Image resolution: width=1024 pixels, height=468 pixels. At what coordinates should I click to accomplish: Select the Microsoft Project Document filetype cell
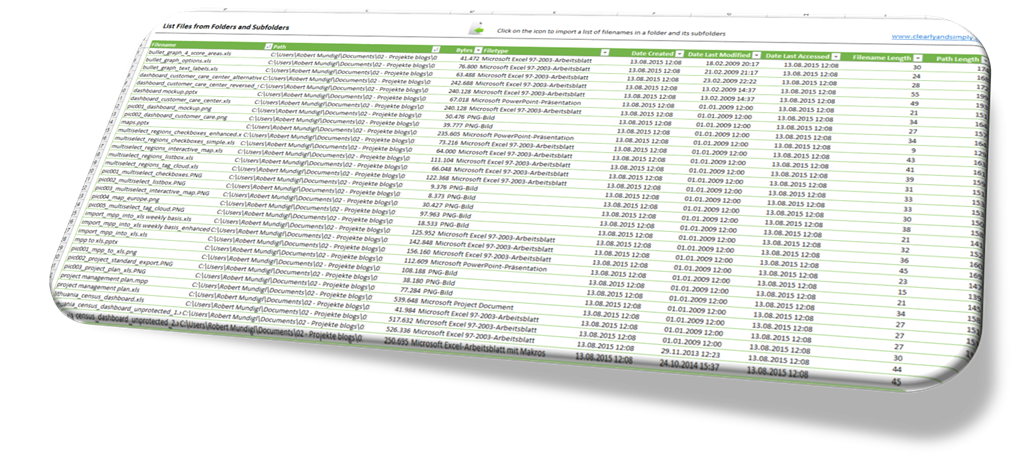pos(468,304)
